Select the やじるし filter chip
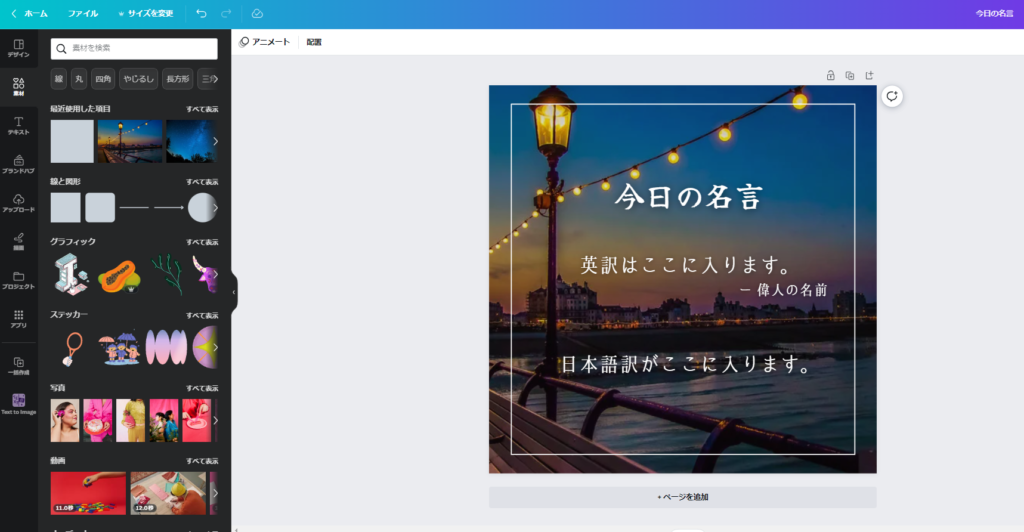Screen dimensions: 1024x532 [x=138, y=78]
